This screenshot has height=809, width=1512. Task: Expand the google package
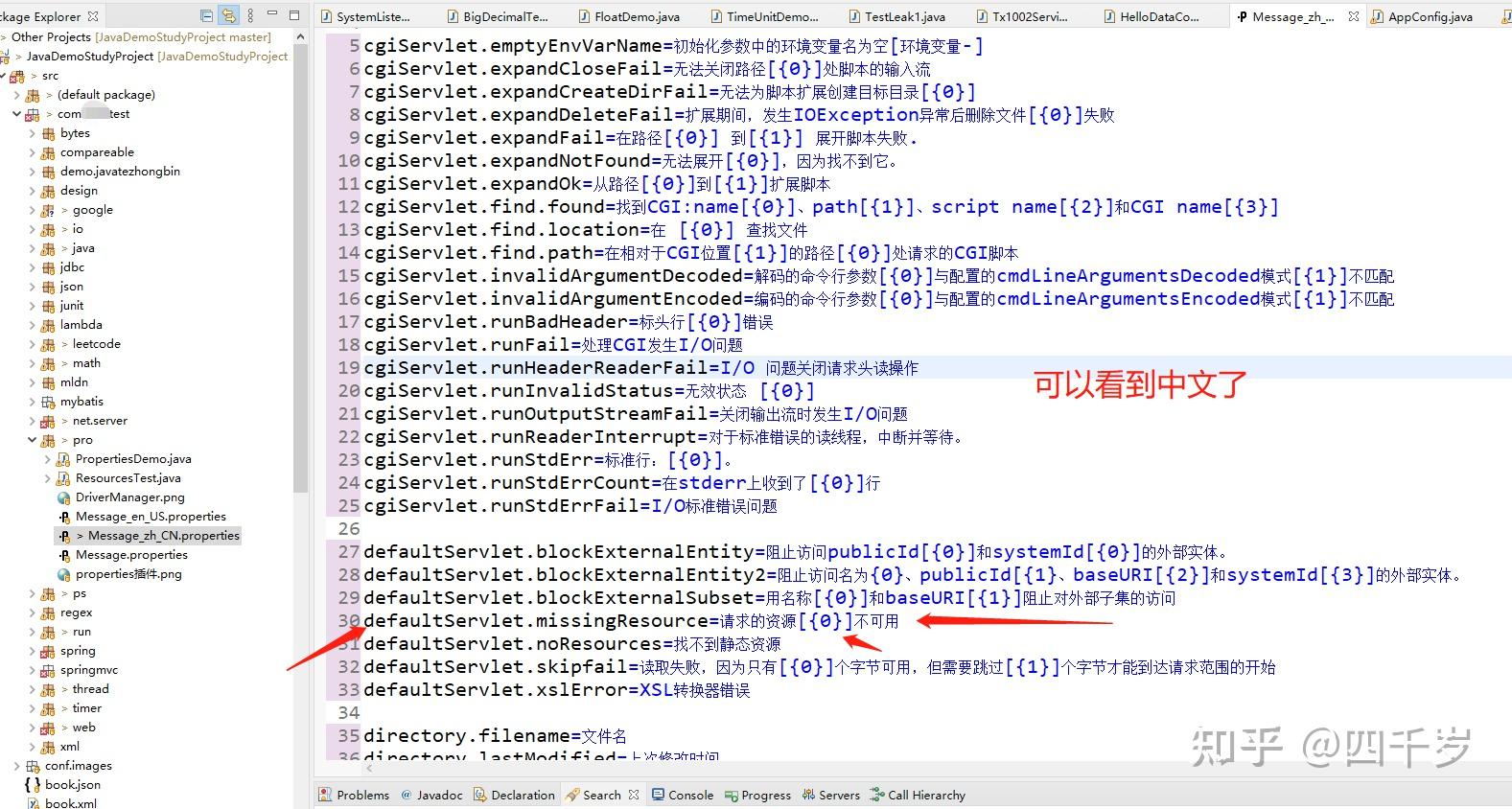coord(33,210)
